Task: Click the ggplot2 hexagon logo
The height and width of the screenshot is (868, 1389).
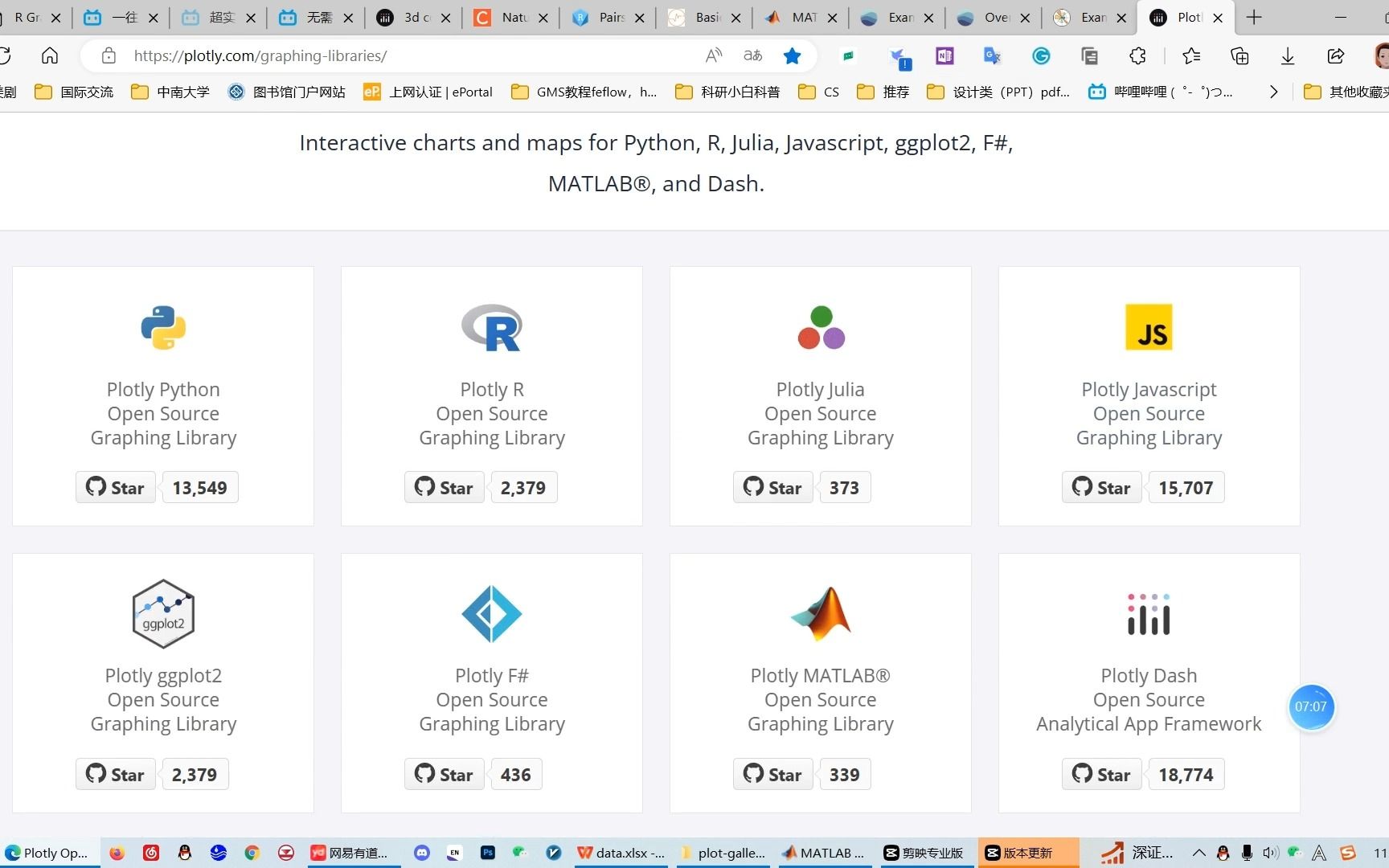Action: tap(163, 614)
